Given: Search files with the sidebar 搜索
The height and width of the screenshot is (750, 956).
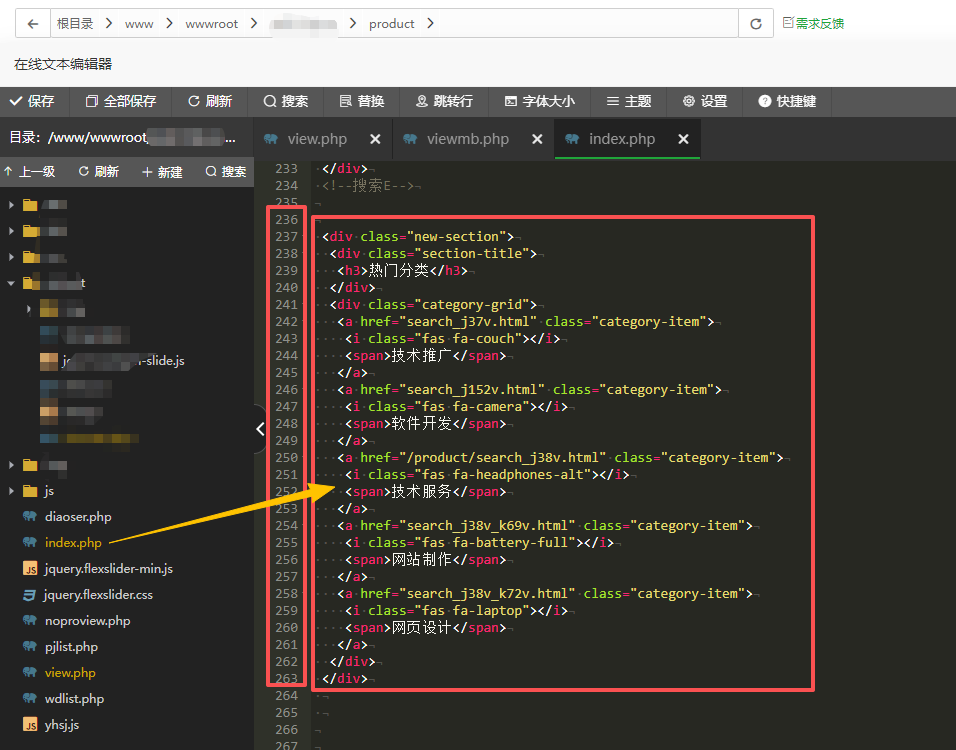Looking at the screenshot, I should click(x=226, y=172).
